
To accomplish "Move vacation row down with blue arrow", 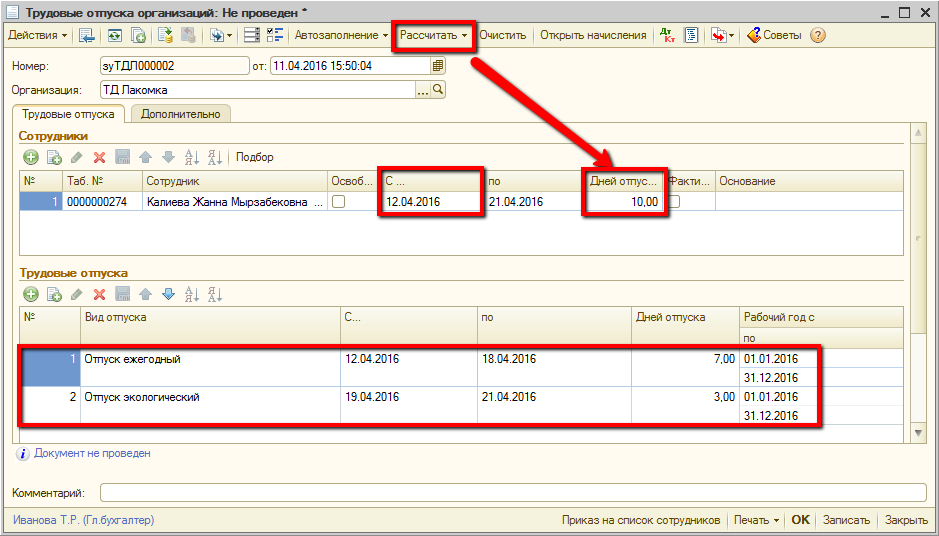I will click(x=168, y=294).
